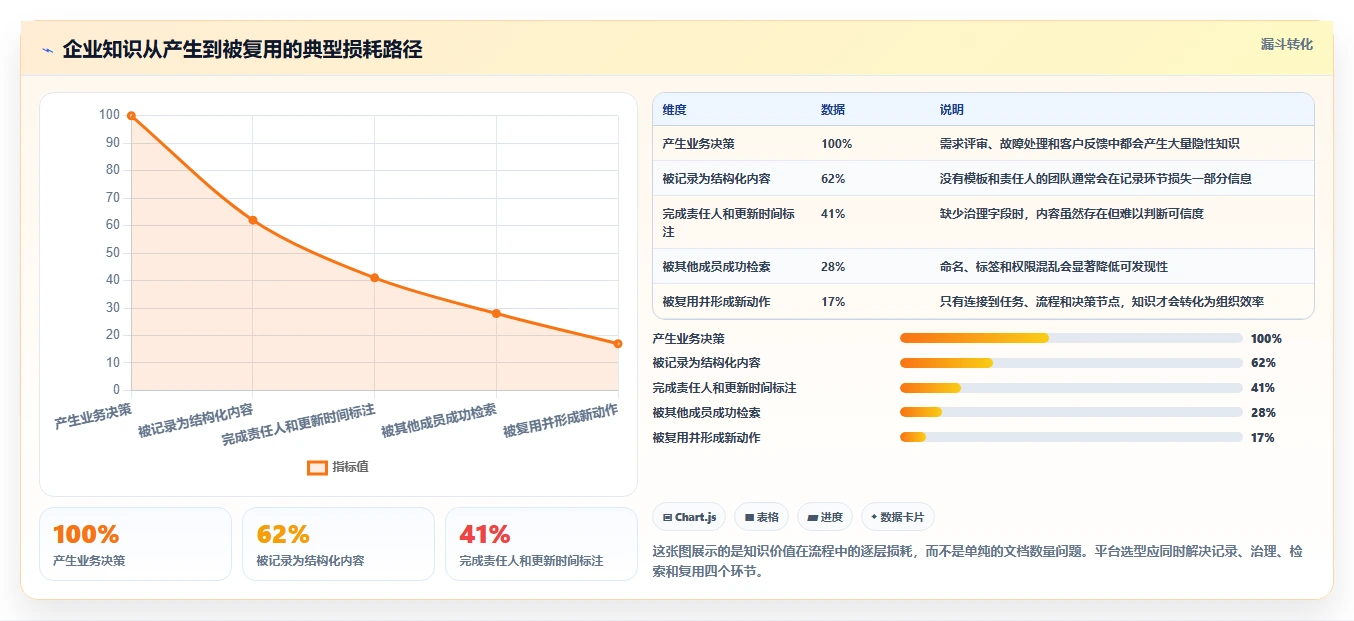Click the chart x-axis label 被复用并形成新动作
Screen dimensions: 1354x621
[x=560, y=421]
